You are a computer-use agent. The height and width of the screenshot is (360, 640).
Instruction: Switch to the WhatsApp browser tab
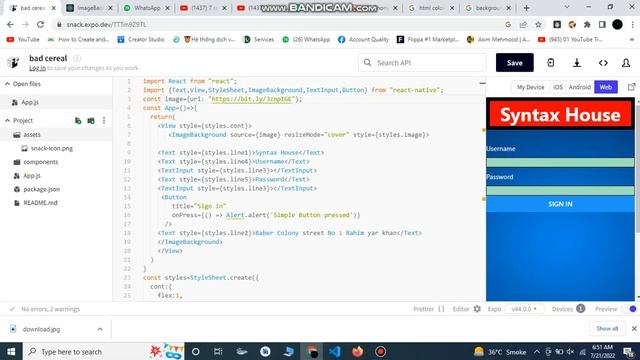pos(147,8)
